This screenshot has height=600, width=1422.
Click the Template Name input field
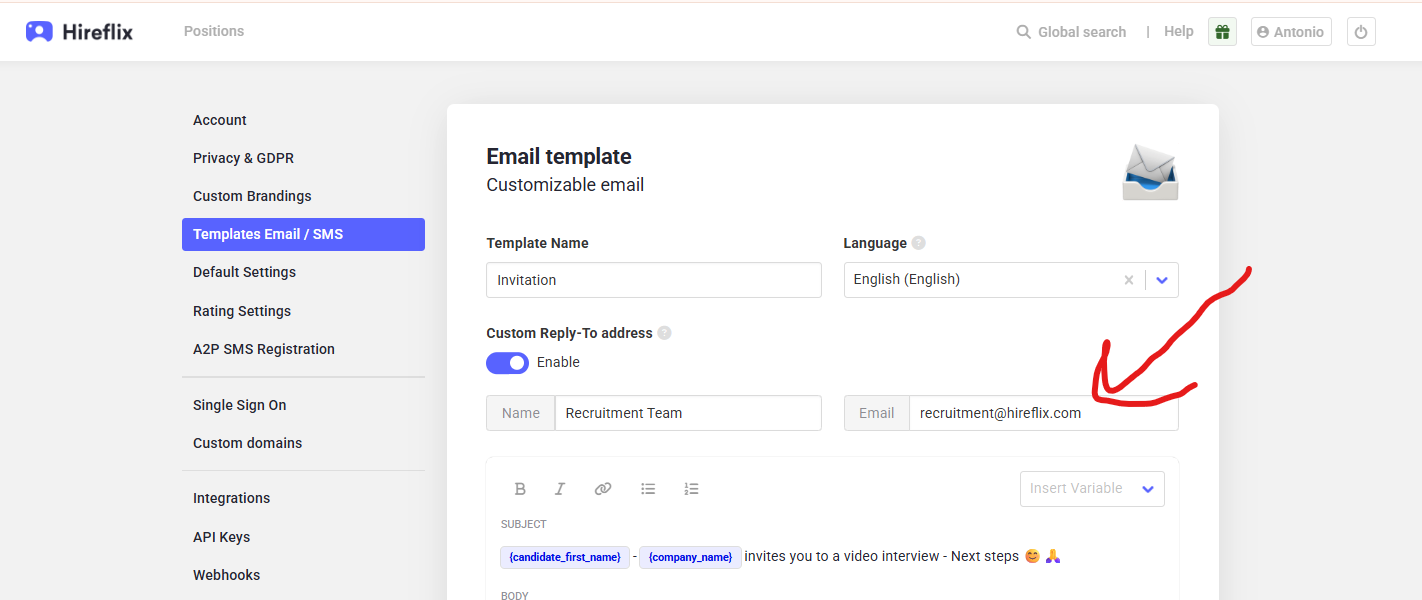[x=654, y=280]
